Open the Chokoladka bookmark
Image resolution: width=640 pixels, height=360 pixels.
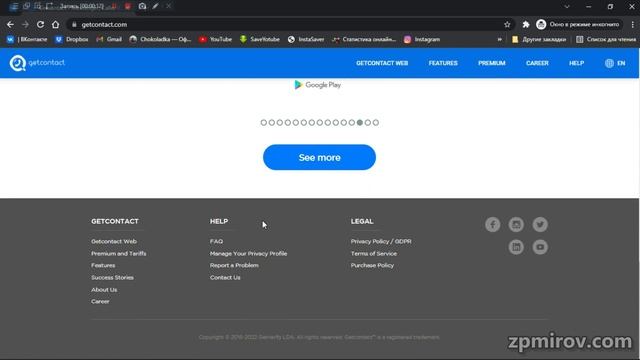(160, 39)
